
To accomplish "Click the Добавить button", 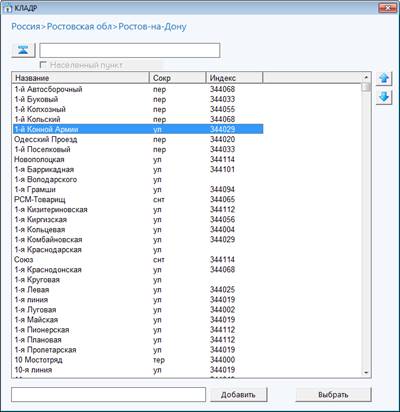I will pyautogui.click(x=238, y=395).
